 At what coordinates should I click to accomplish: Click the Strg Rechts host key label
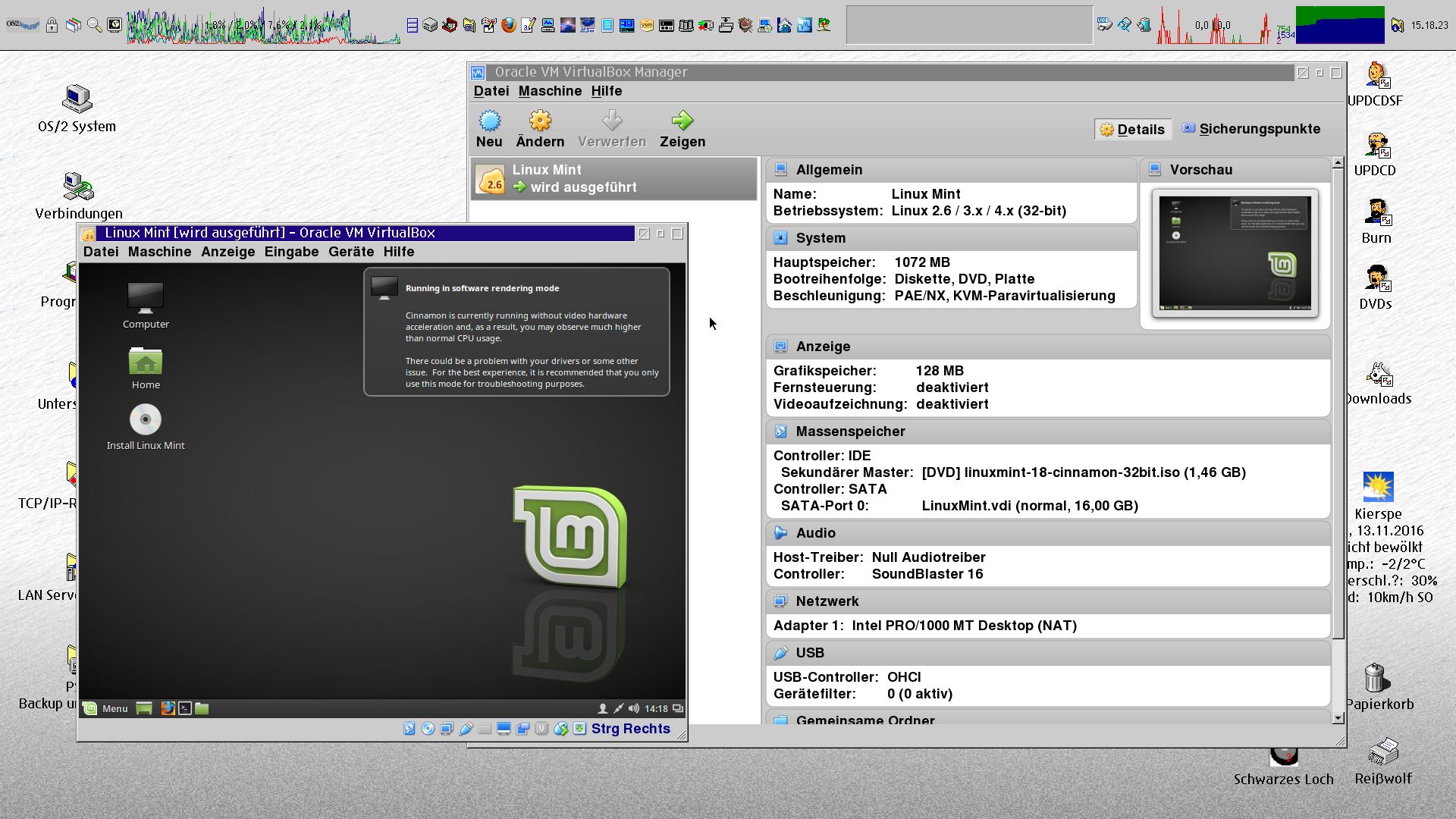631,729
